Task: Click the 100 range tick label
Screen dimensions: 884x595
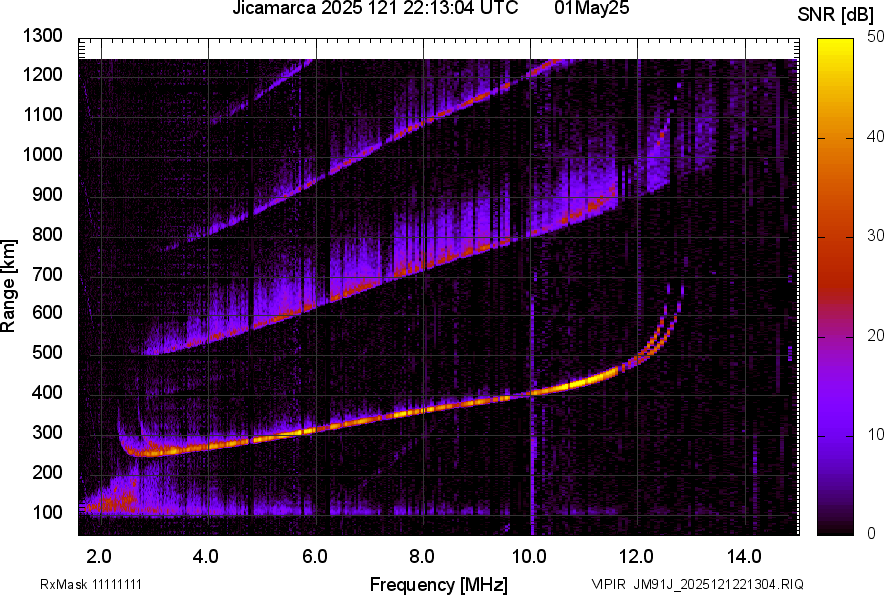Action: [x=47, y=512]
